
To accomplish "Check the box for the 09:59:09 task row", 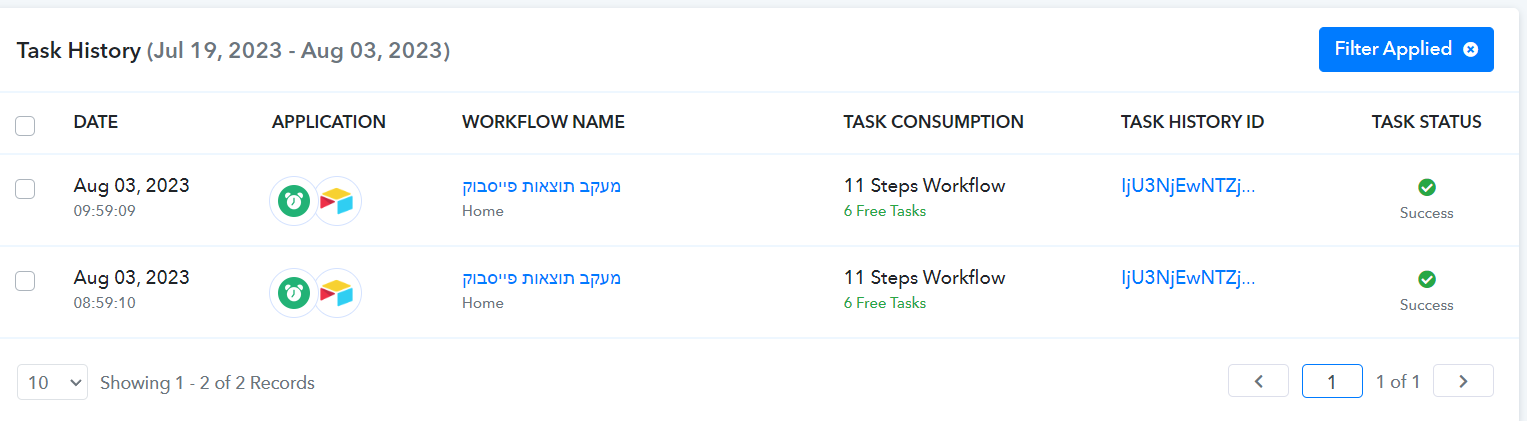I will click(26, 189).
